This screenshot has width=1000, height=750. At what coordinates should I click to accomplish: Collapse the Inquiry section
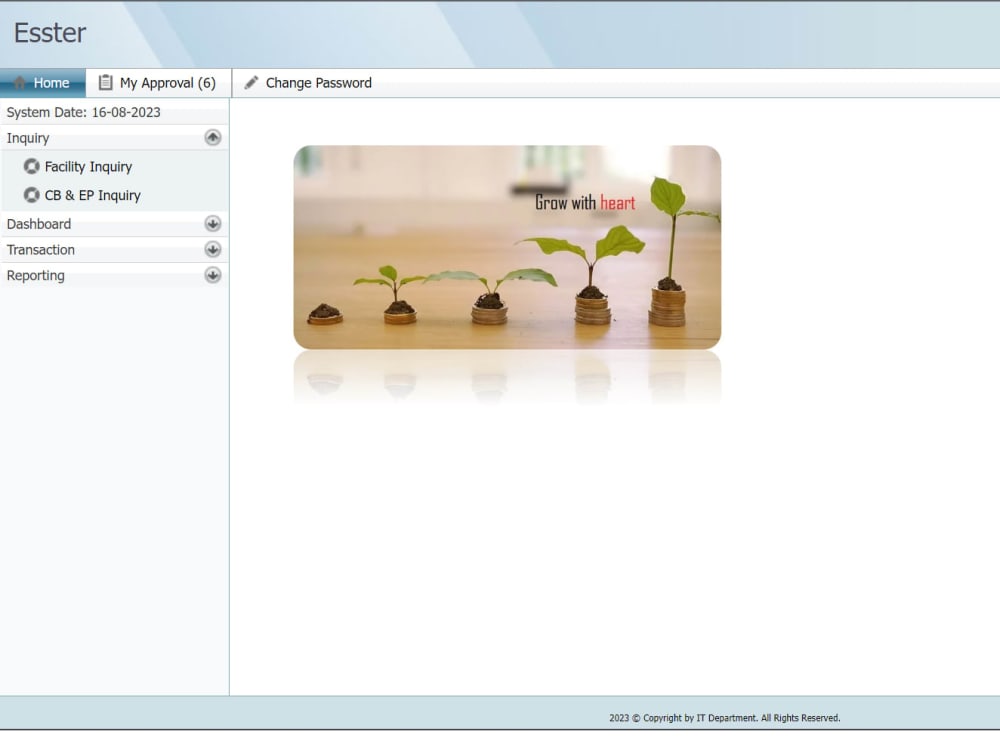pos(212,138)
